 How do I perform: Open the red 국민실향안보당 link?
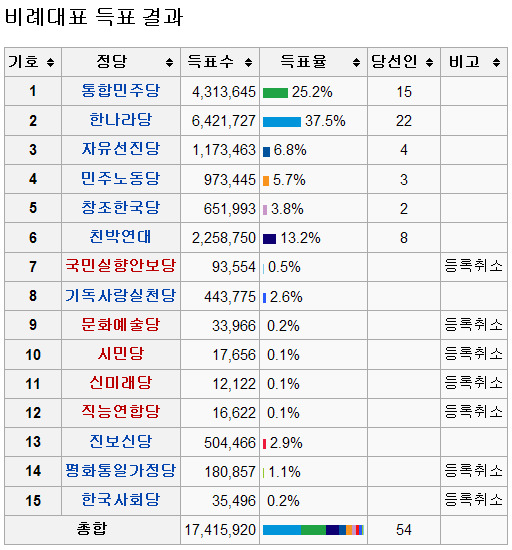[121, 266]
